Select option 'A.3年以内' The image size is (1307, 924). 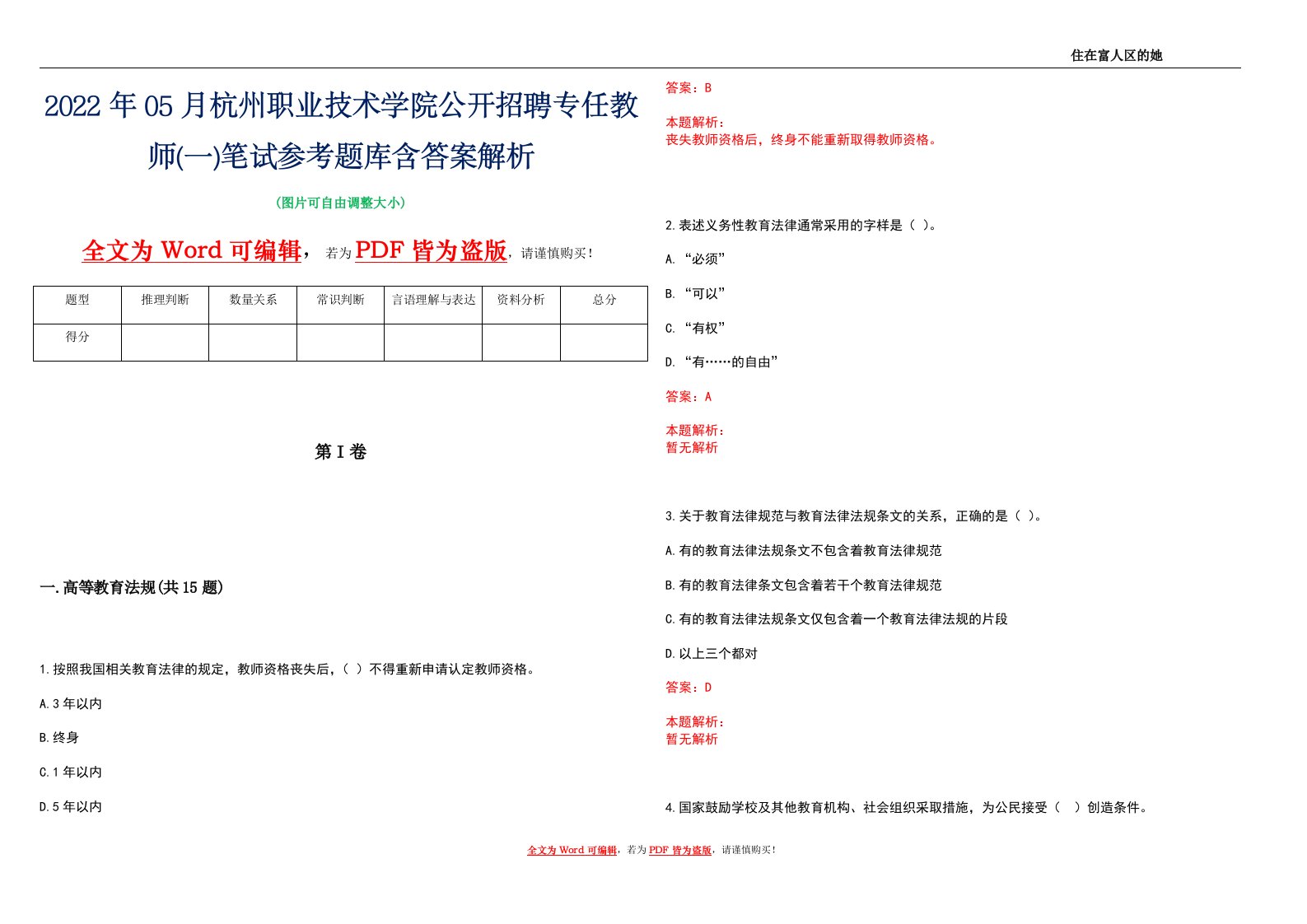point(71,703)
